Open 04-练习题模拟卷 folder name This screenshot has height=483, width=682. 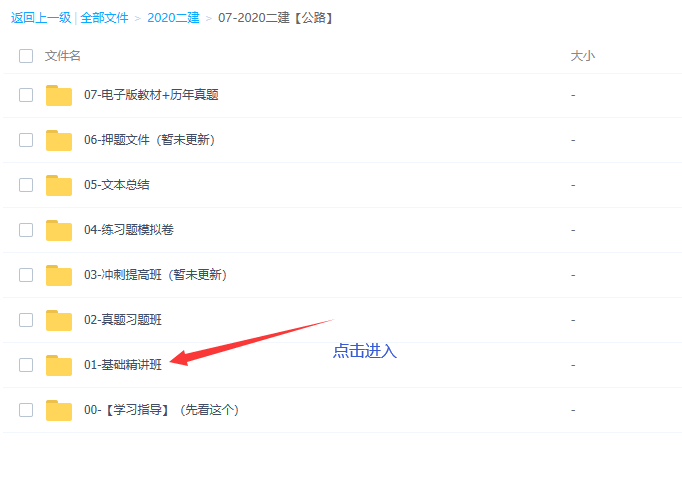point(129,230)
